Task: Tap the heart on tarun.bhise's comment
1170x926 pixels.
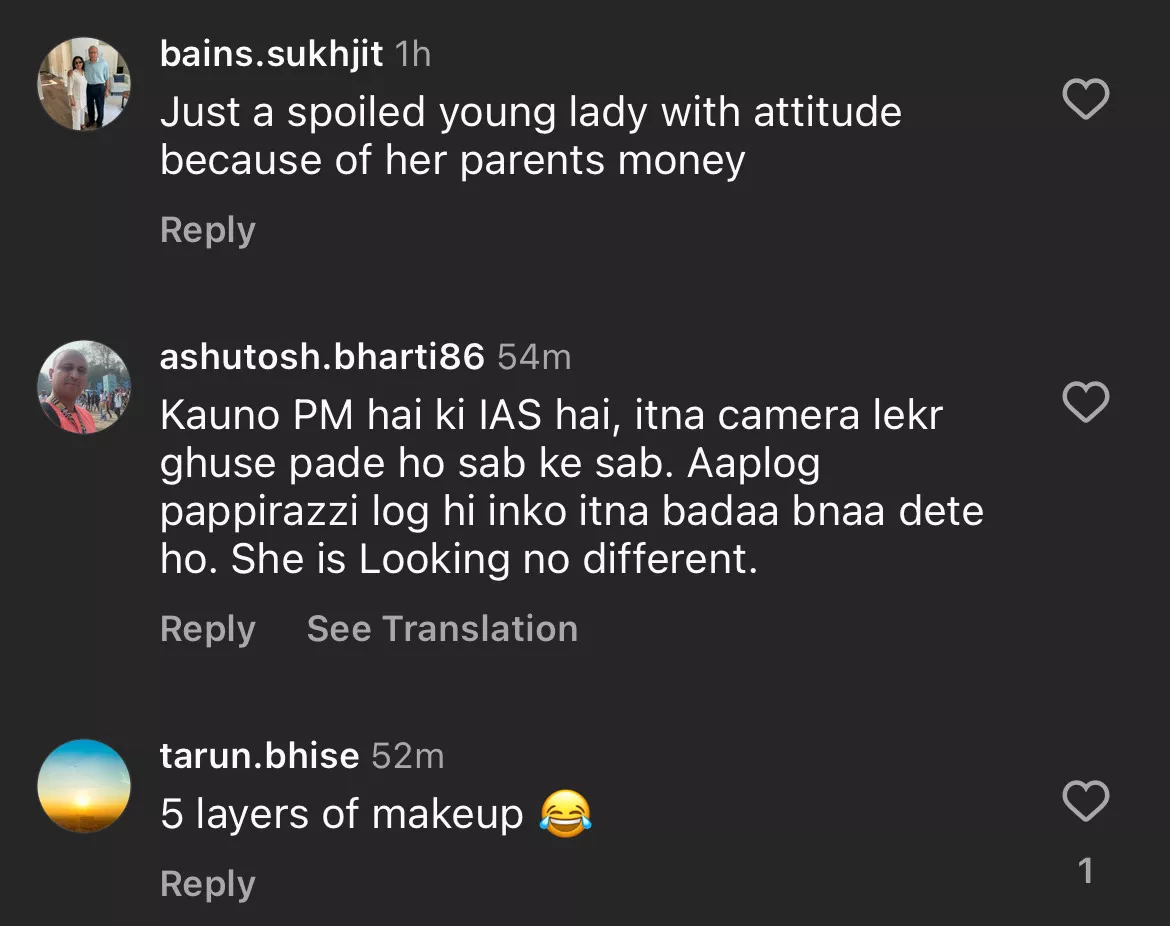Action: pos(1085,801)
